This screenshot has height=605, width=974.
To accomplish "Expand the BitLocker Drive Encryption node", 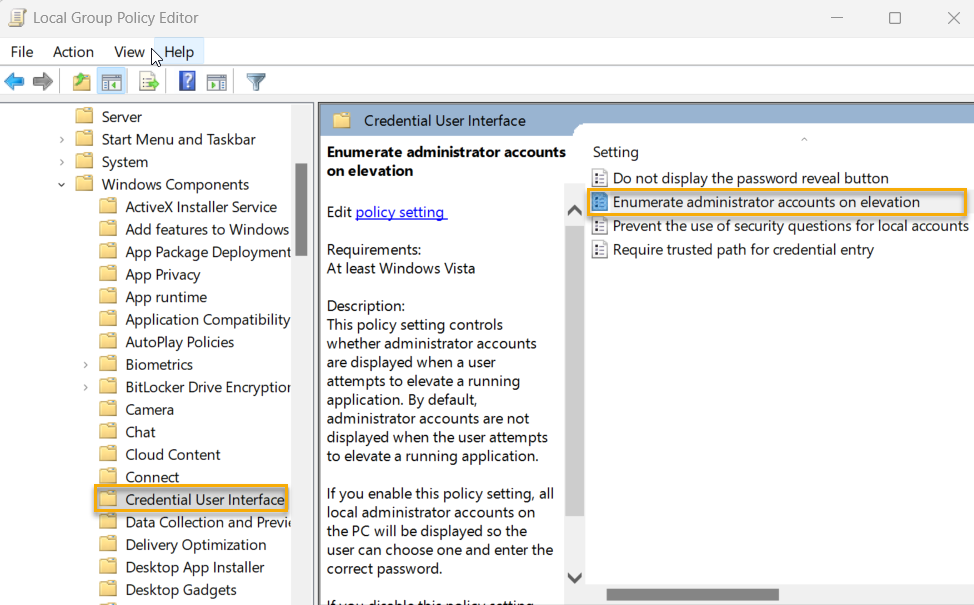I will click(x=85, y=386).
